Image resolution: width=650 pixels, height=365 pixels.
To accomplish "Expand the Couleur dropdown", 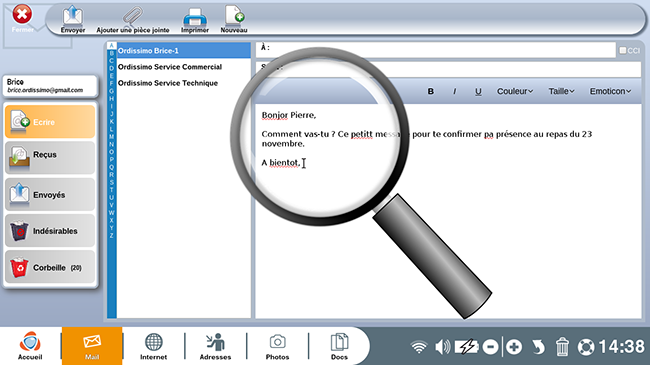I will click(x=515, y=91).
